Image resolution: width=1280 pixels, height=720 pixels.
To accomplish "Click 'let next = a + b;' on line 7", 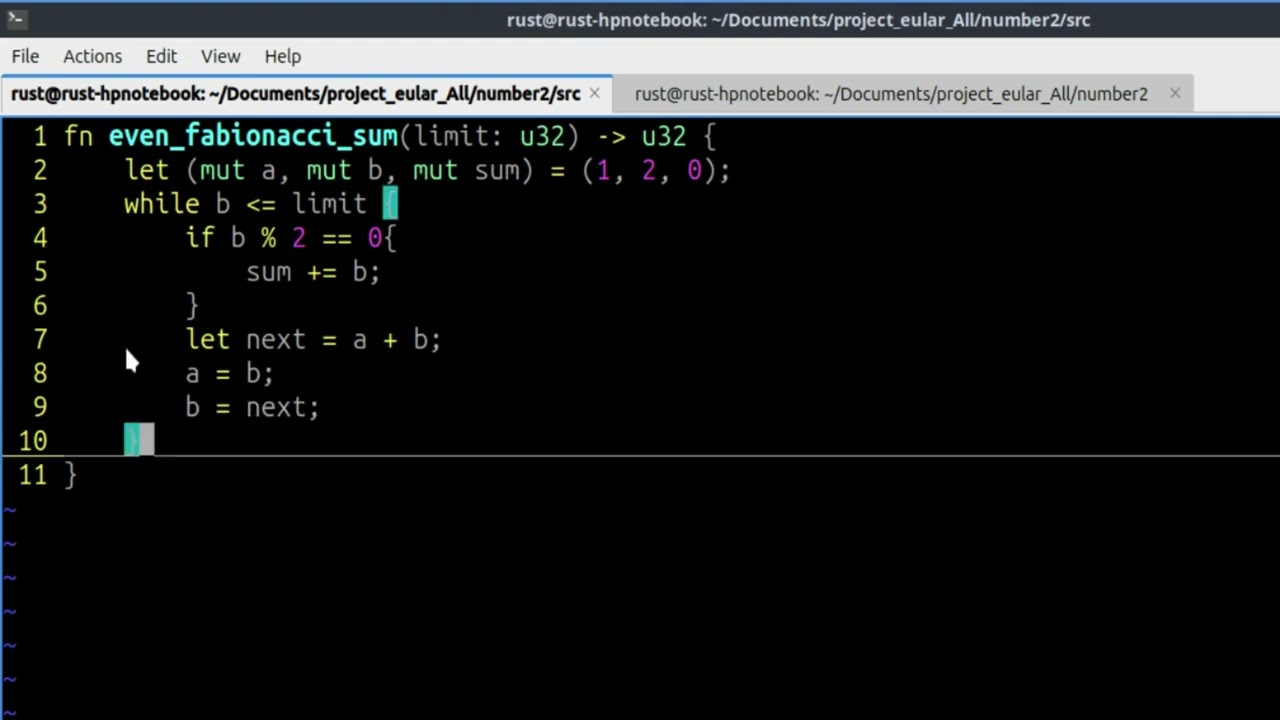I will point(313,340).
